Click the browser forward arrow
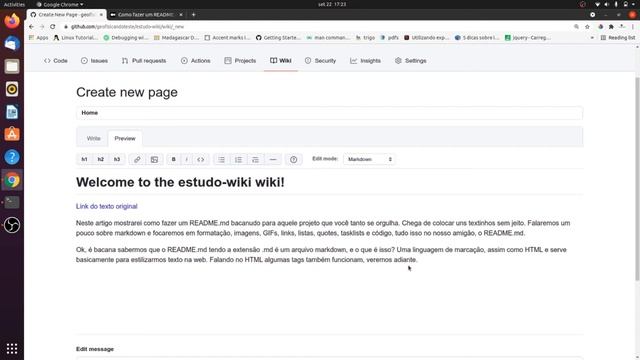Image resolution: width=640 pixels, height=360 pixels. point(42,27)
